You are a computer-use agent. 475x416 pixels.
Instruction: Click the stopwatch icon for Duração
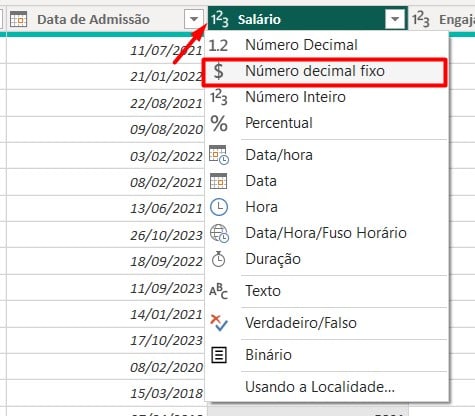(x=219, y=259)
